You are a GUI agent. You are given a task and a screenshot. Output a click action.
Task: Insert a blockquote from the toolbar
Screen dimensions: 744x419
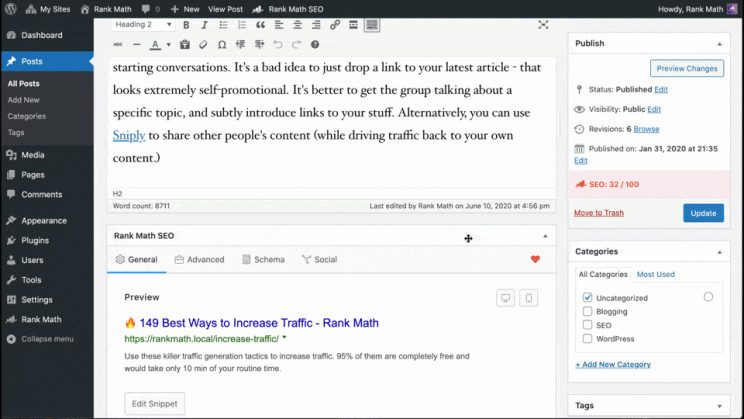(x=258, y=24)
